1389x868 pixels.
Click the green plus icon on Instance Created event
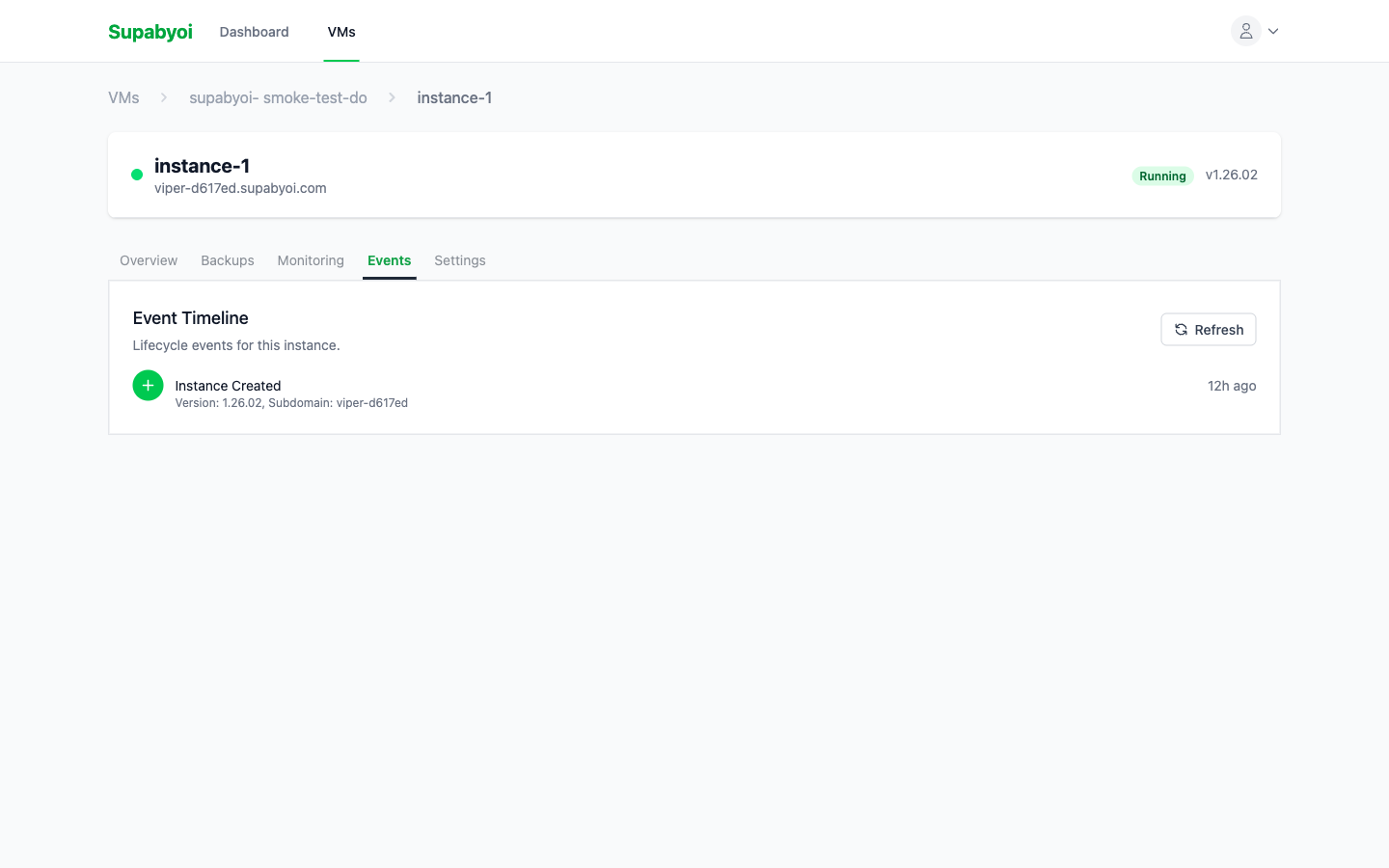point(148,385)
